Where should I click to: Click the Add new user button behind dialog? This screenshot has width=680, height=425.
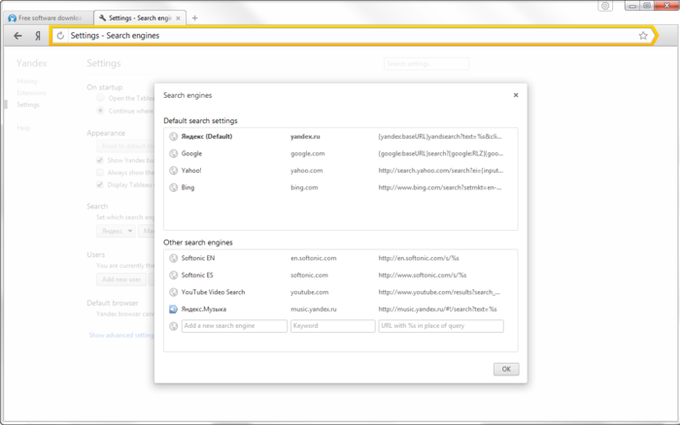click(121, 279)
